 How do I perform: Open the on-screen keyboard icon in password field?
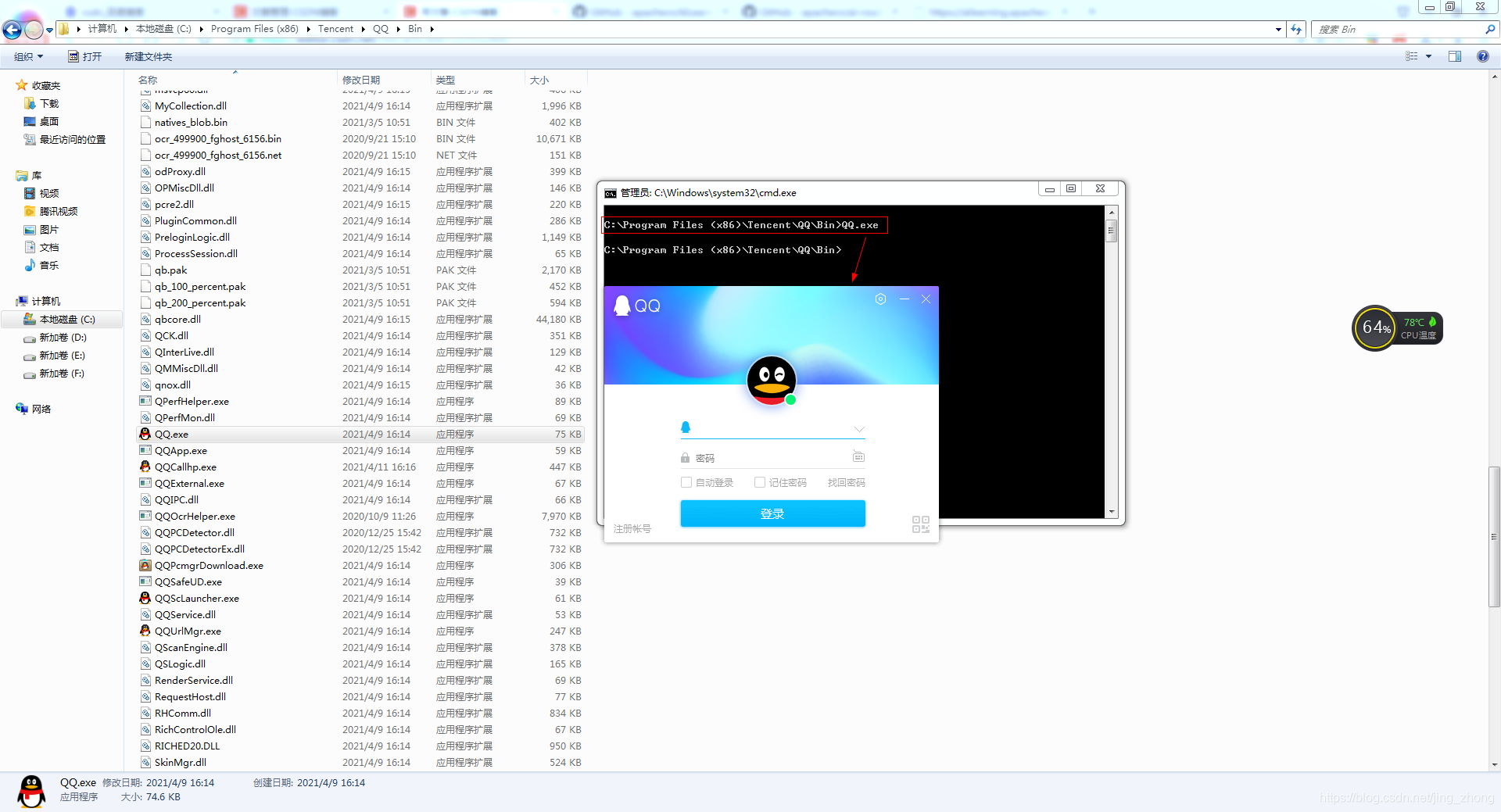858,456
